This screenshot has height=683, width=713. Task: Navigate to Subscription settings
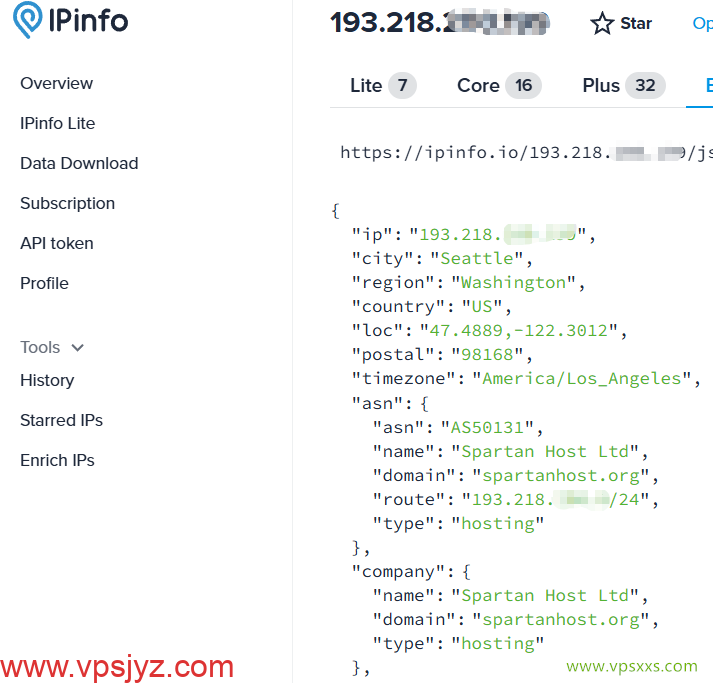point(67,204)
